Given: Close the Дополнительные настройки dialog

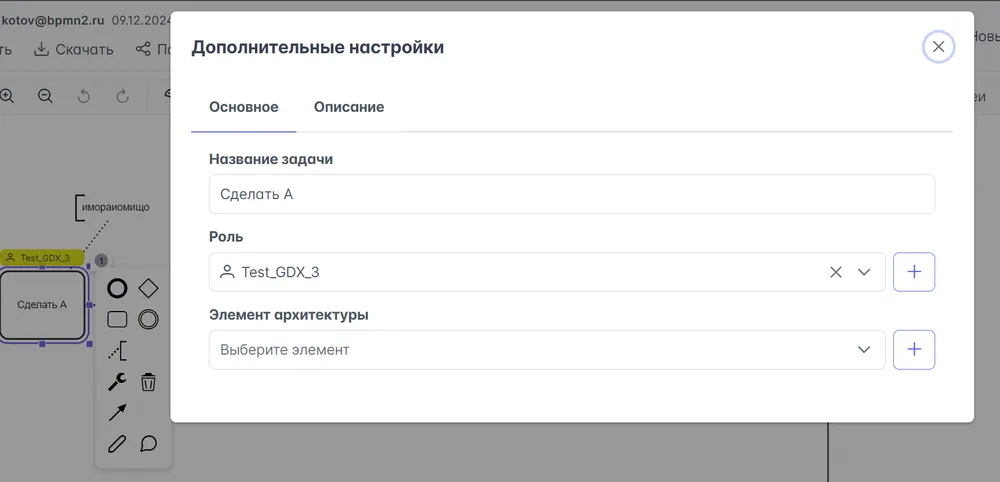Looking at the screenshot, I should click(x=938, y=47).
